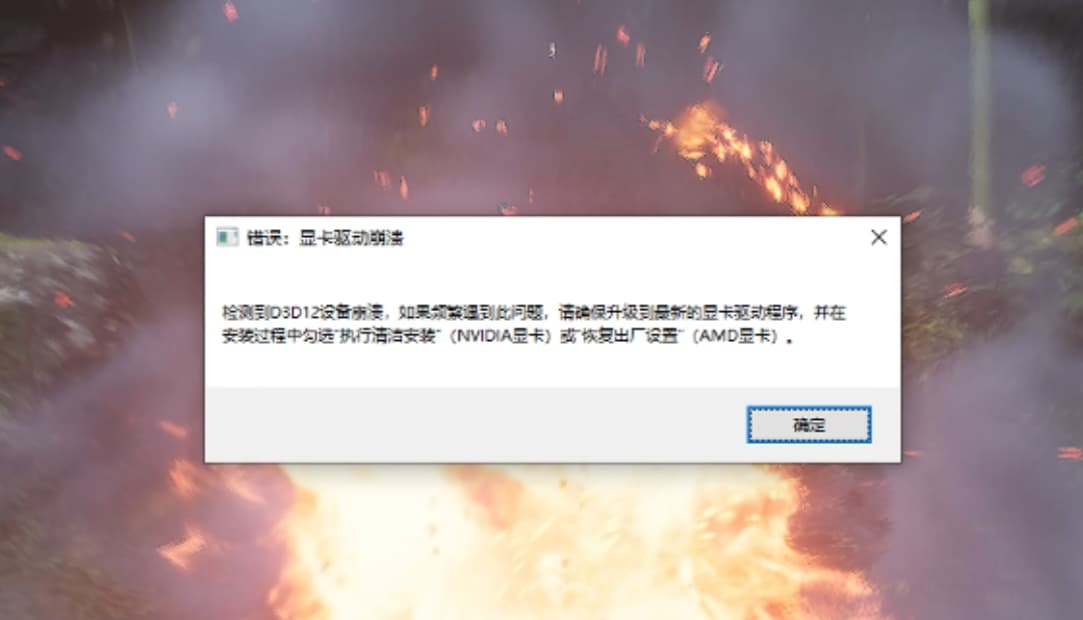Click the 执行清洁安装 quoted phrase
This screenshot has width=1083, height=620.
pos(385,336)
